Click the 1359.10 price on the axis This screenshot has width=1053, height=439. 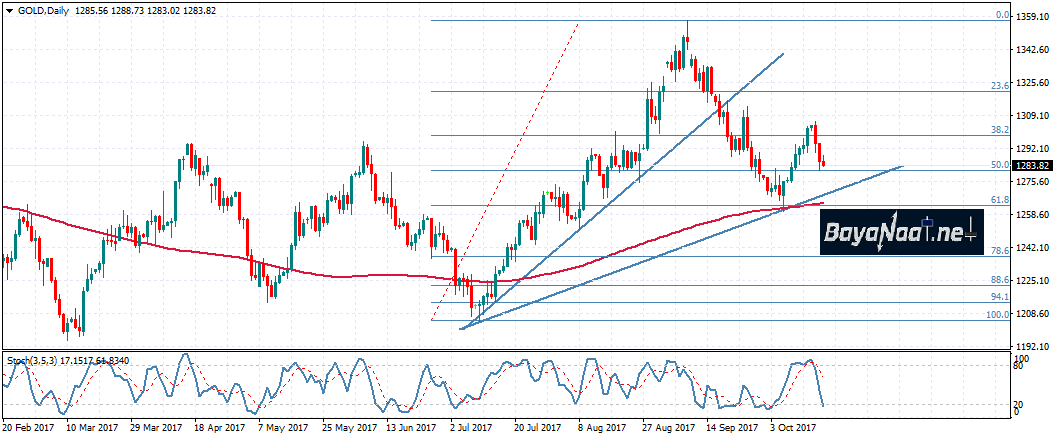coord(1031,17)
